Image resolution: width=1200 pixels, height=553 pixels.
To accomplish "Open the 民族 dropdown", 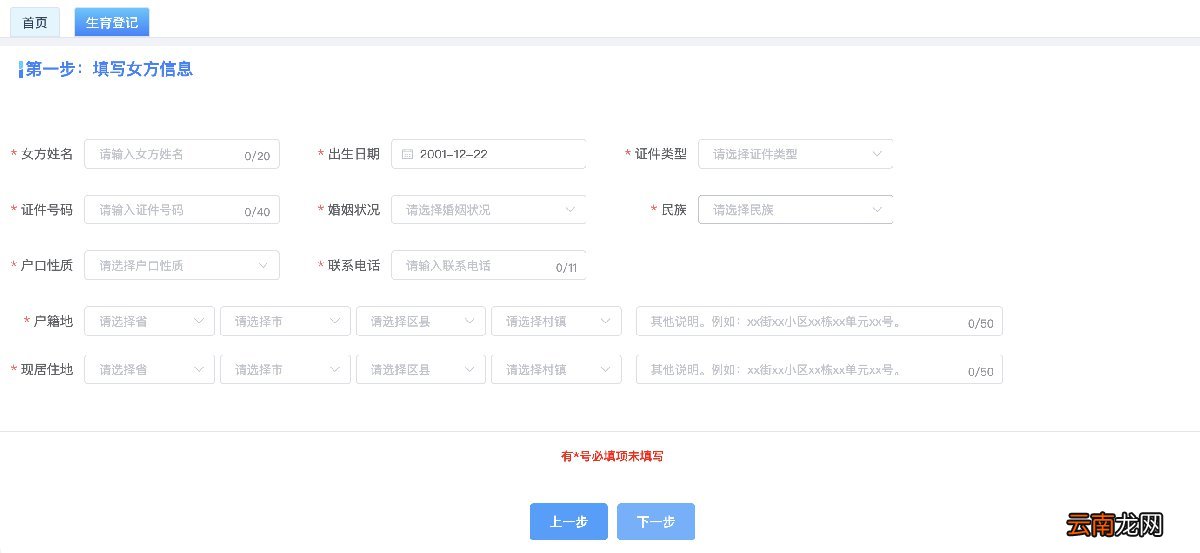I will [x=795, y=210].
